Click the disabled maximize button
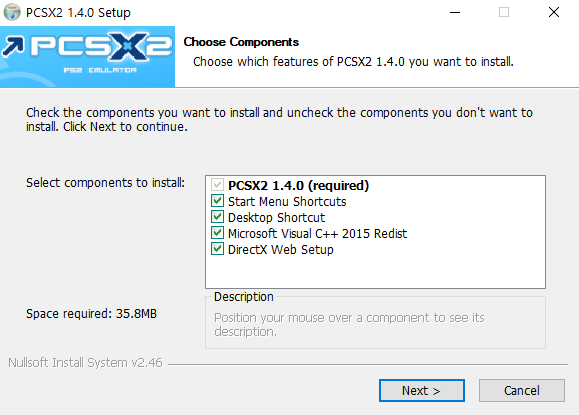Viewport: 579px width, 415px height. 504,12
